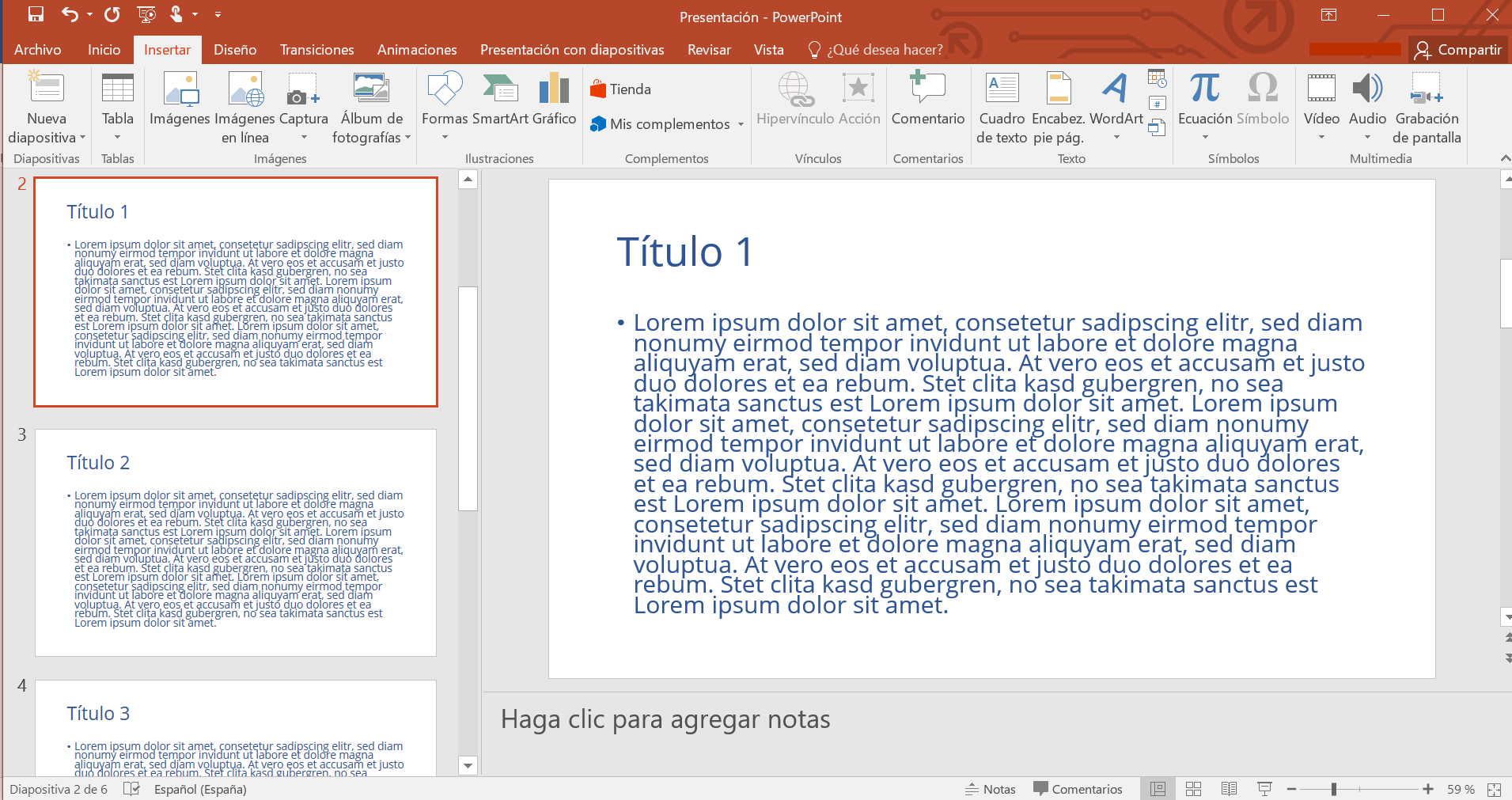Select the Título 2 slide thumbnail
Screen dimensions: 1512x800
236,543
